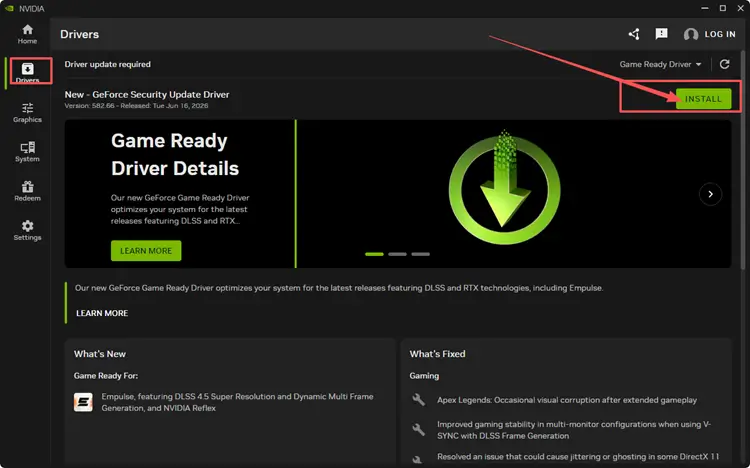750x468 pixels.
Task: Open the feedback notification icon
Action: click(x=662, y=34)
